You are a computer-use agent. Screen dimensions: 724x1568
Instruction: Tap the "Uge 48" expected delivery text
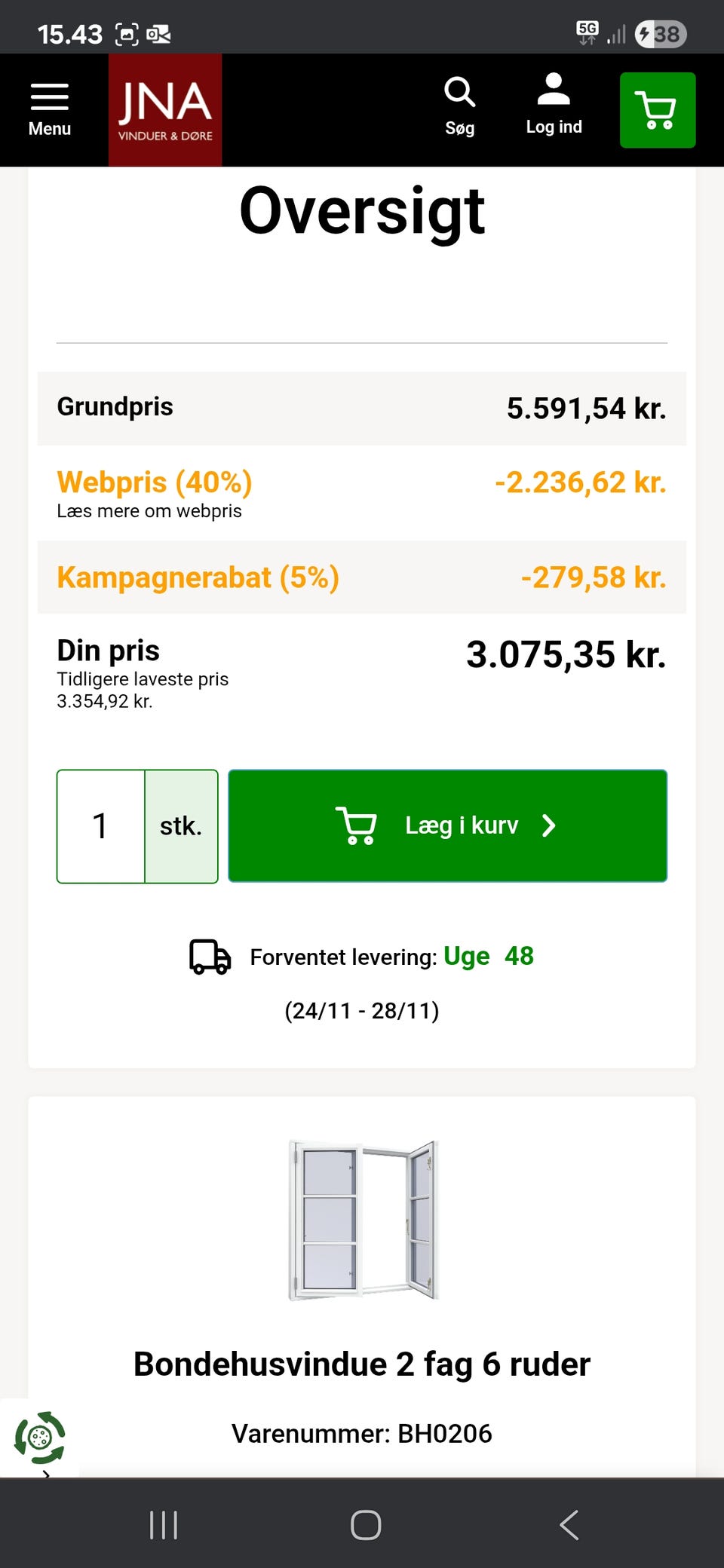tap(488, 956)
